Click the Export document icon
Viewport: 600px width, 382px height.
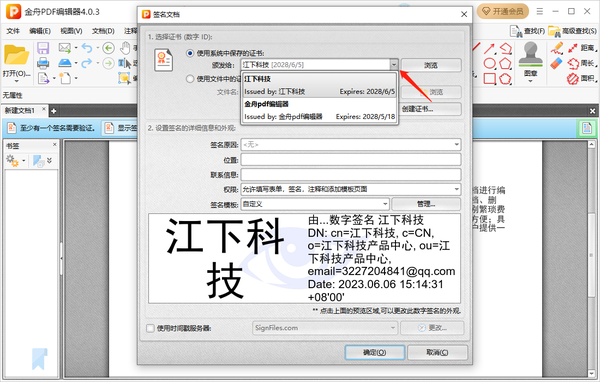[x=43, y=78]
